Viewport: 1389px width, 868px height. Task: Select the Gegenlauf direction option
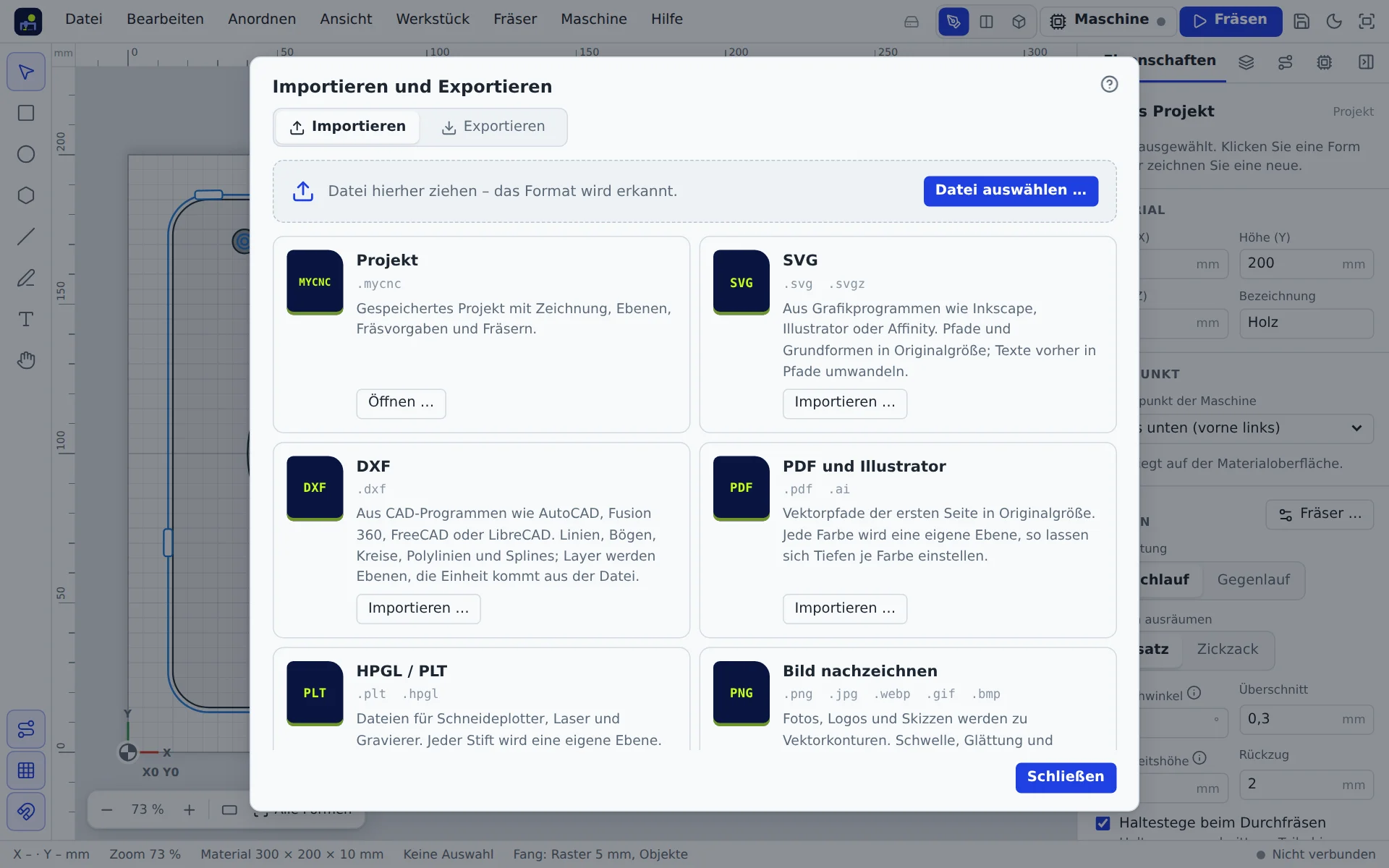1253,580
